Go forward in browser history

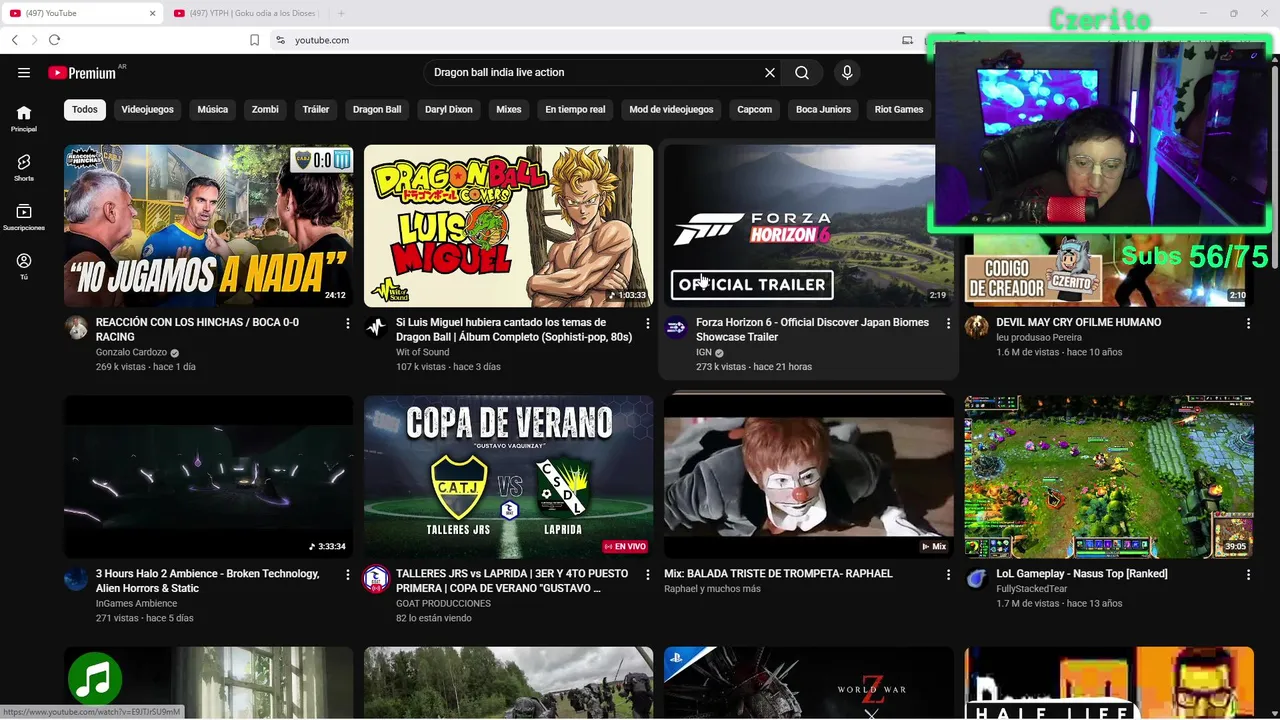34,40
